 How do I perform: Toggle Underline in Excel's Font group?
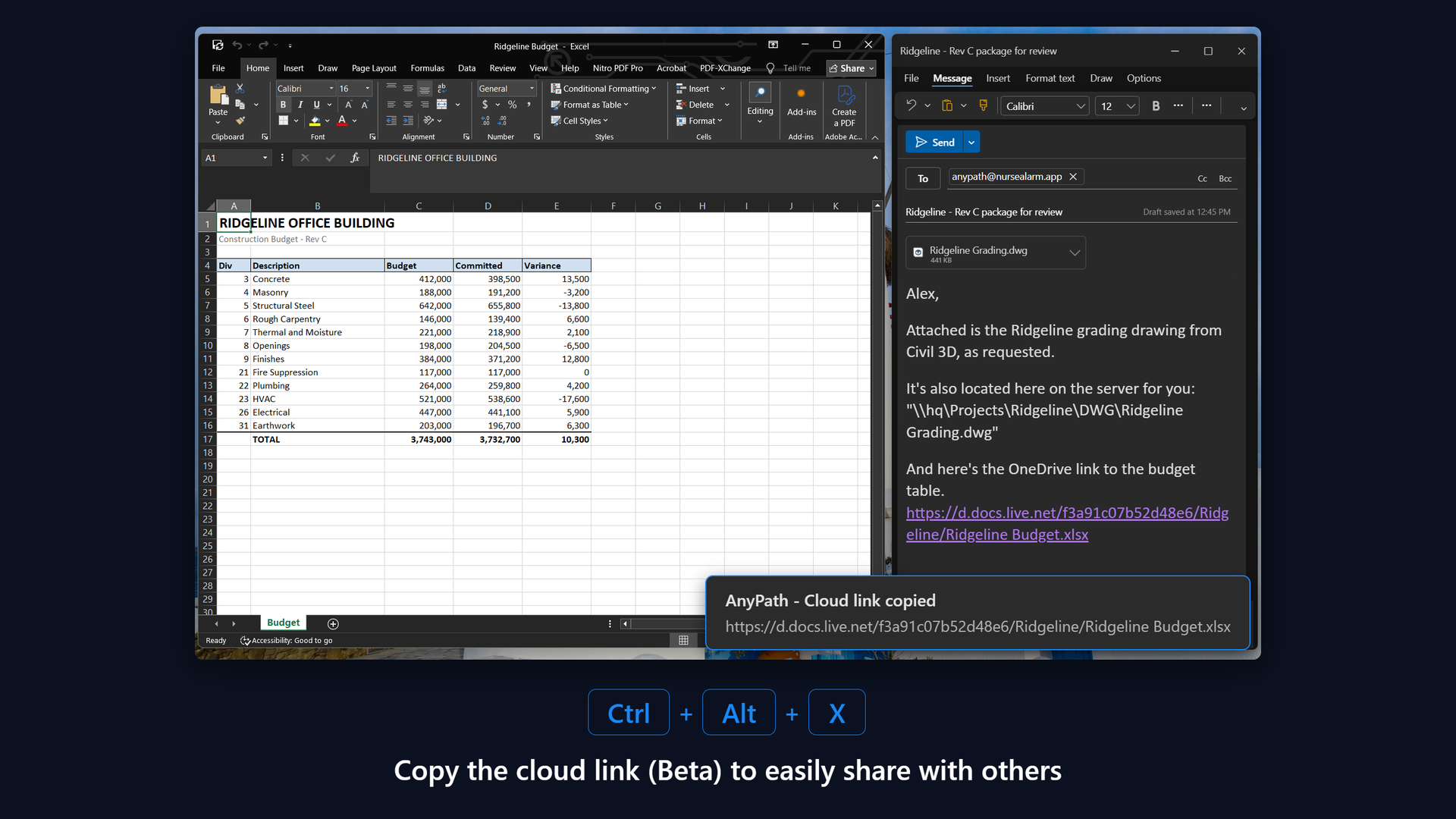[316, 105]
